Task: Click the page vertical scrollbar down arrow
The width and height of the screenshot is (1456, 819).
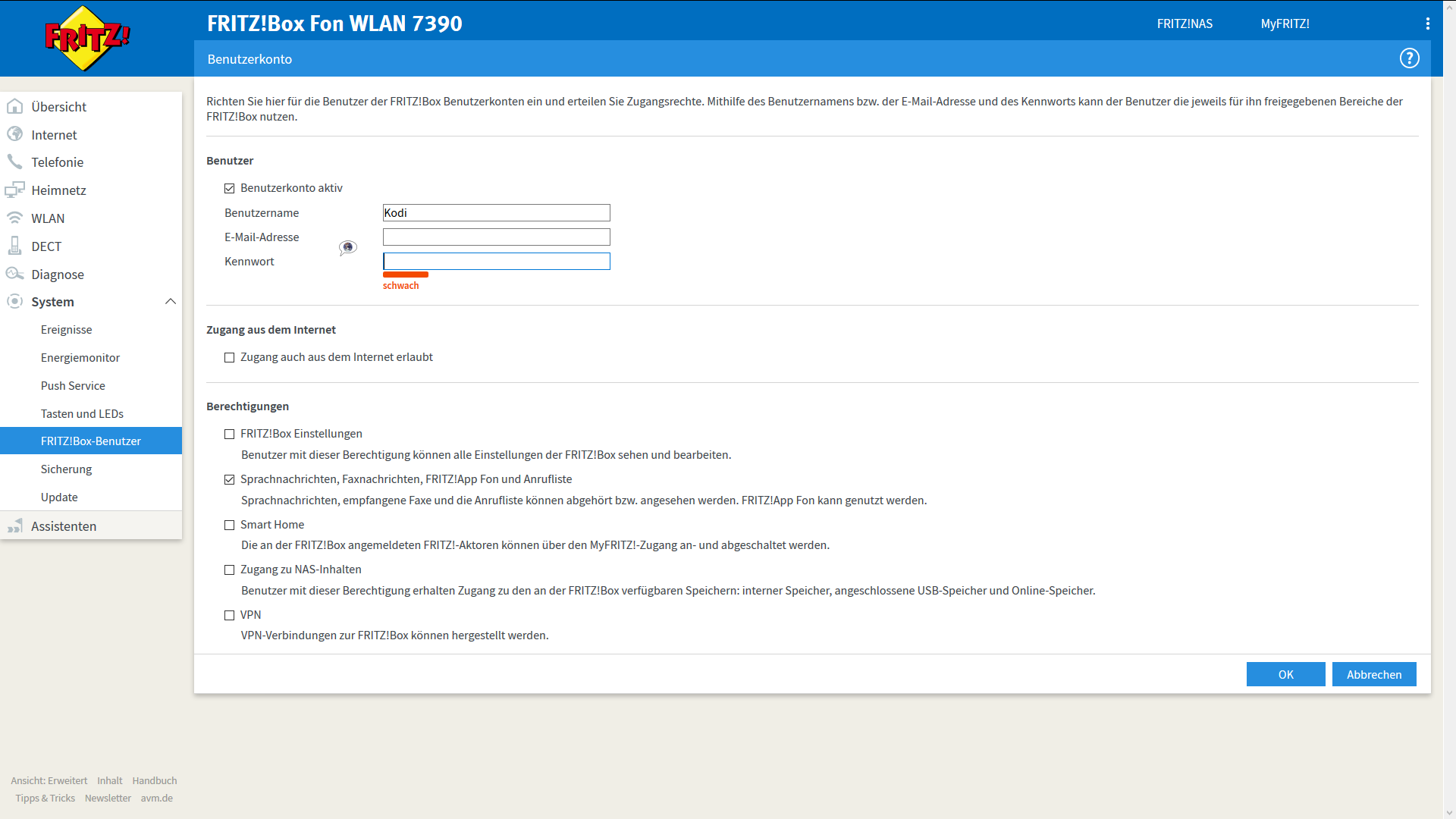Action: click(x=1449, y=813)
